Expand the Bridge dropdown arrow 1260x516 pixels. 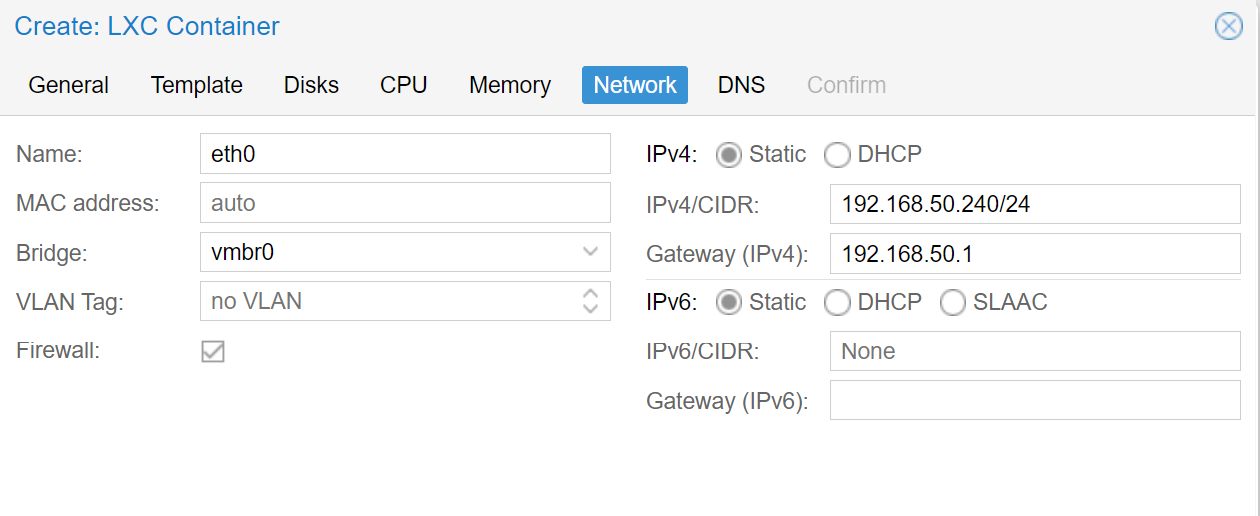590,252
